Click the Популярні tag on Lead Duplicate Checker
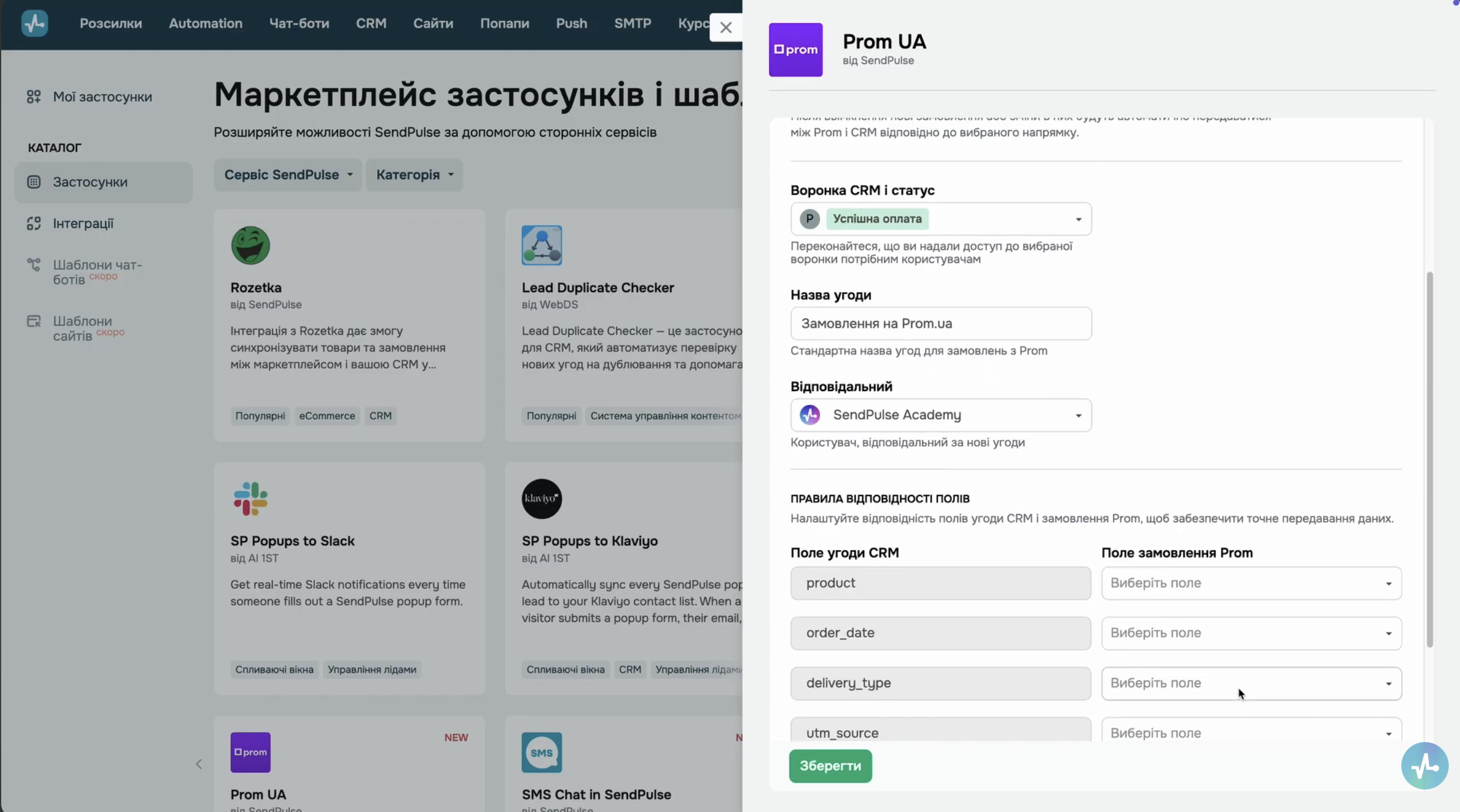 551,416
